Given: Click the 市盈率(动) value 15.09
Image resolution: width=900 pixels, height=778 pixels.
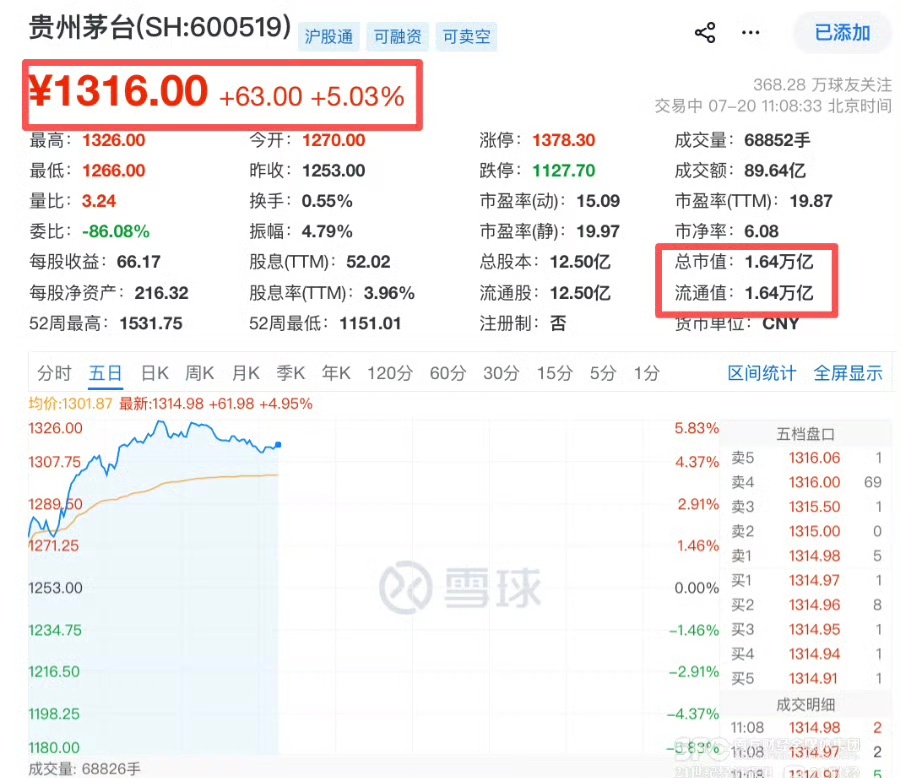Looking at the screenshot, I should pos(598,201).
